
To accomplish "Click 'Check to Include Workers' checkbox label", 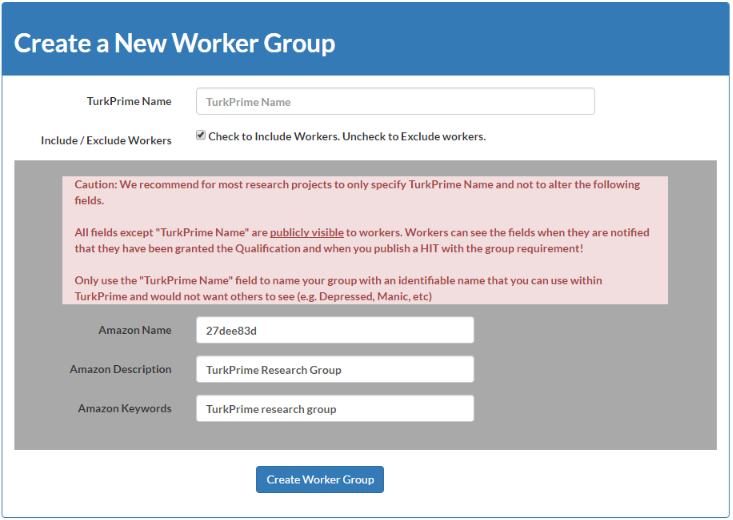I will click(x=347, y=137).
